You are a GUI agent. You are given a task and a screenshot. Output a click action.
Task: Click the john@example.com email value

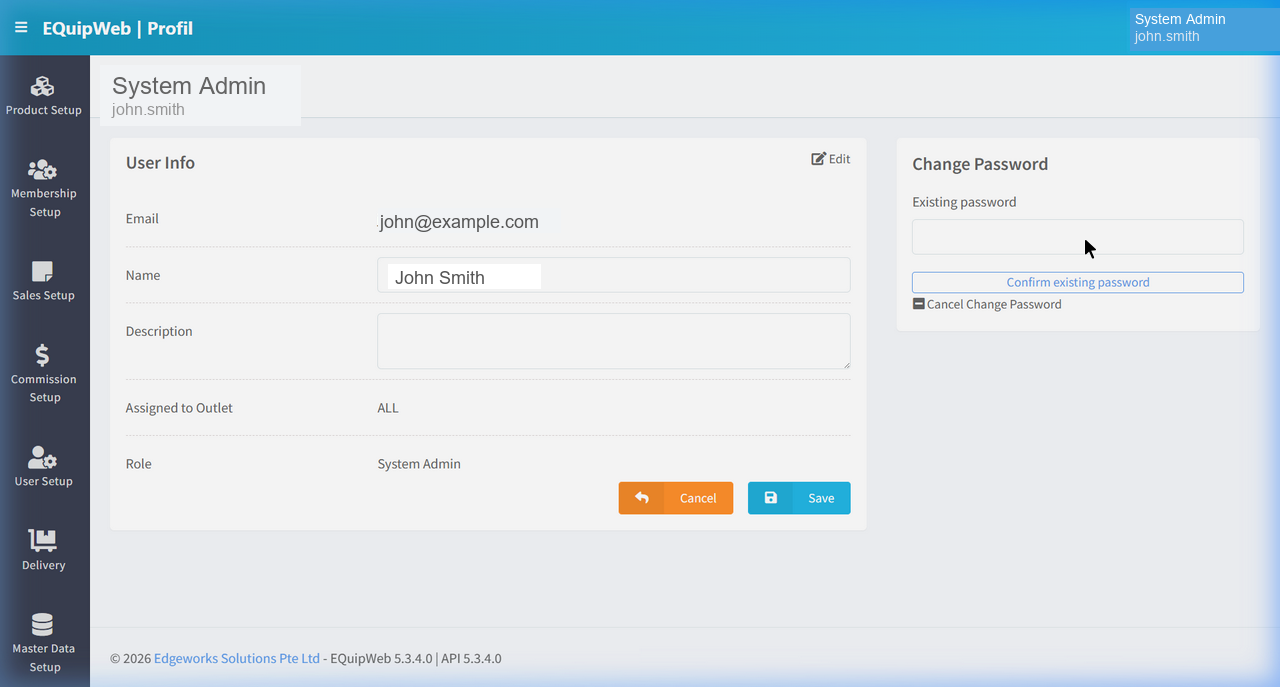(x=459, y=222)
